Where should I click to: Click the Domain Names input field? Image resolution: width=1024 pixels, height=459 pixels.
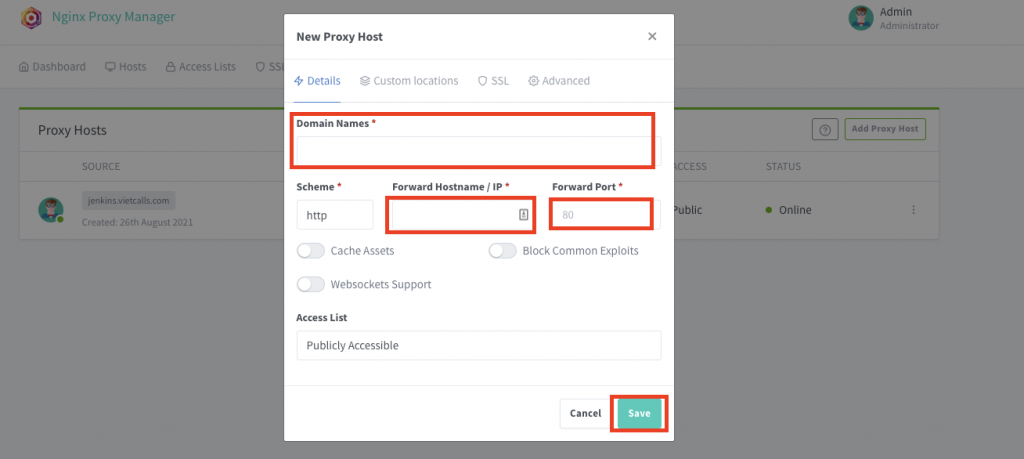coord(476,150)
